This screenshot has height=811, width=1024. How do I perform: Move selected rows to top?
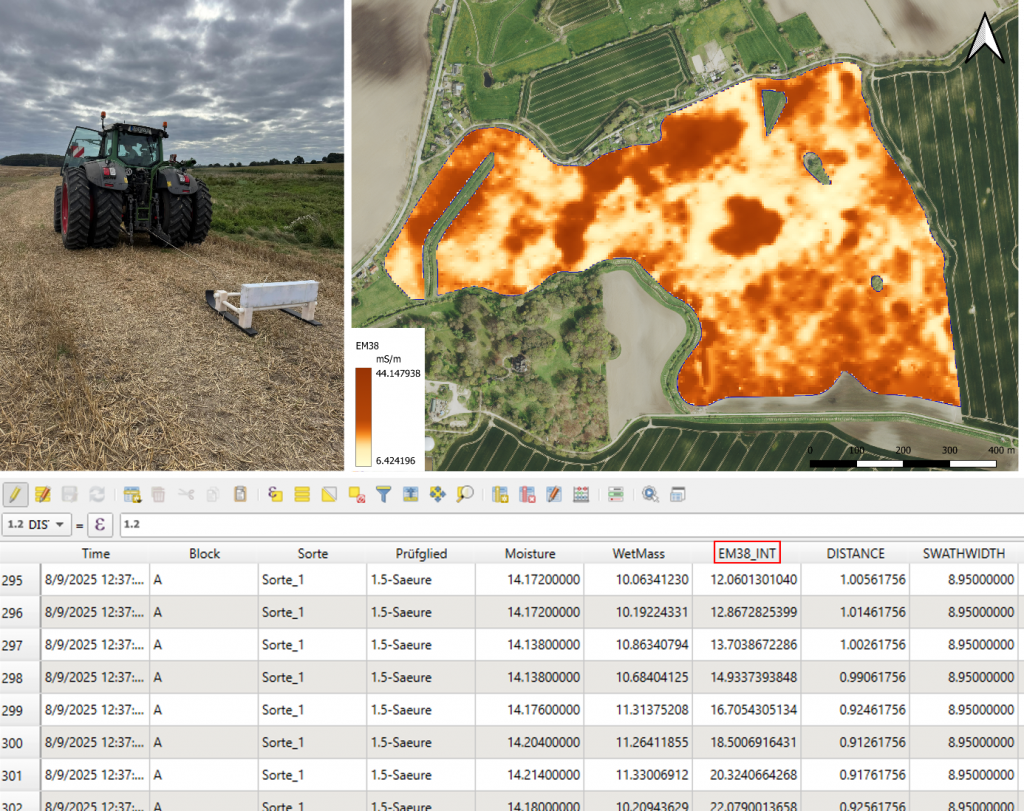(410, 494)
